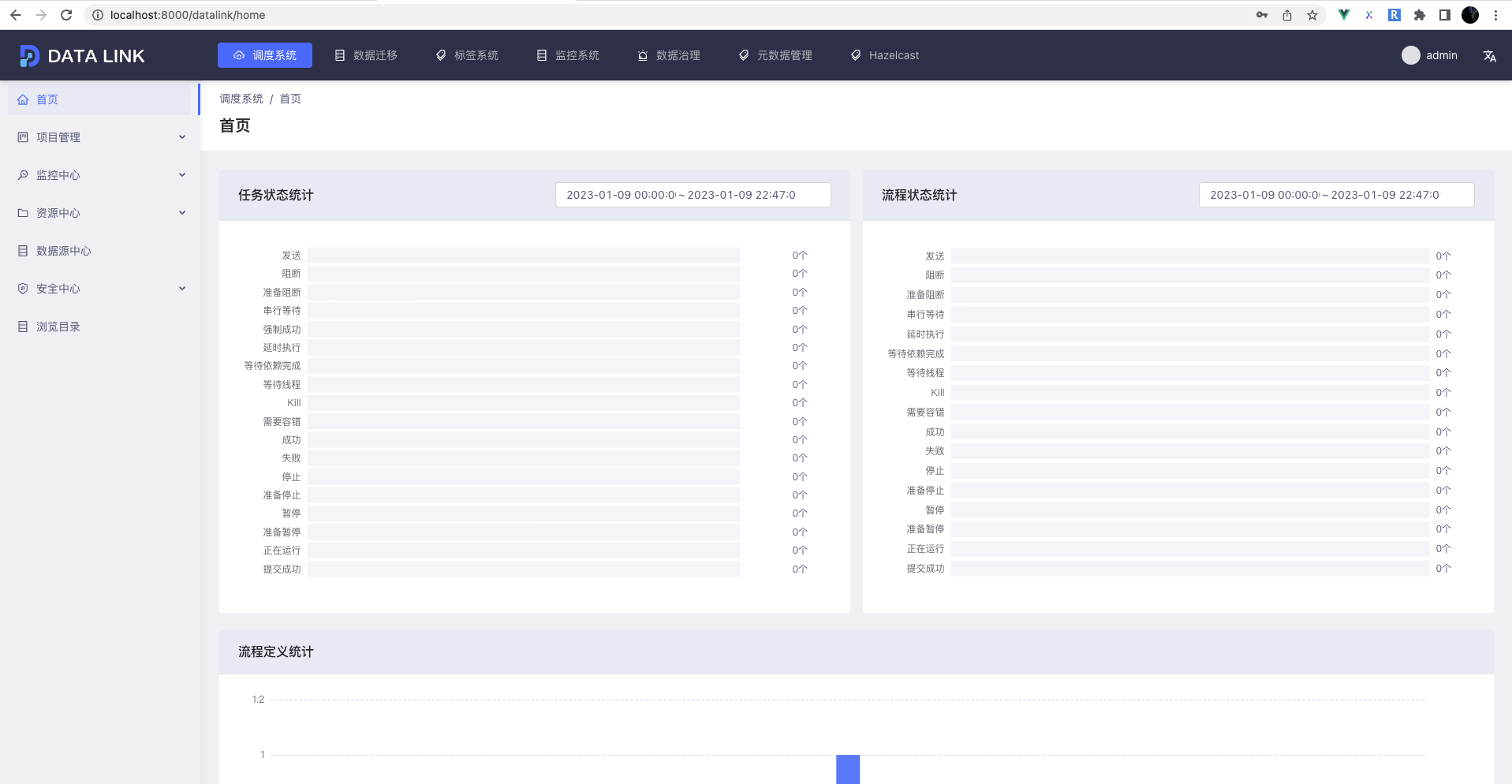Select the 数据治理 tab
1512x784 pixels.
669,55
